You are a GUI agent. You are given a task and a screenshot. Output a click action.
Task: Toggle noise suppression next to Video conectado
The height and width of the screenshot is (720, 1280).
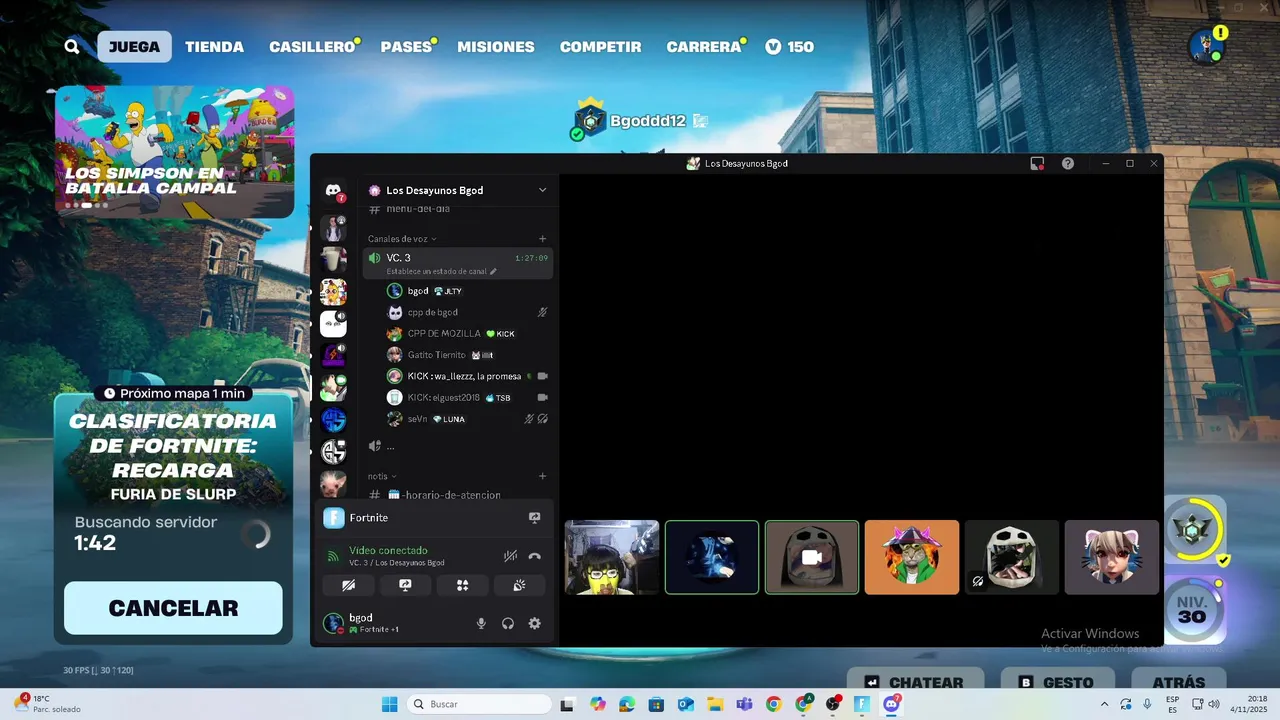510,556
